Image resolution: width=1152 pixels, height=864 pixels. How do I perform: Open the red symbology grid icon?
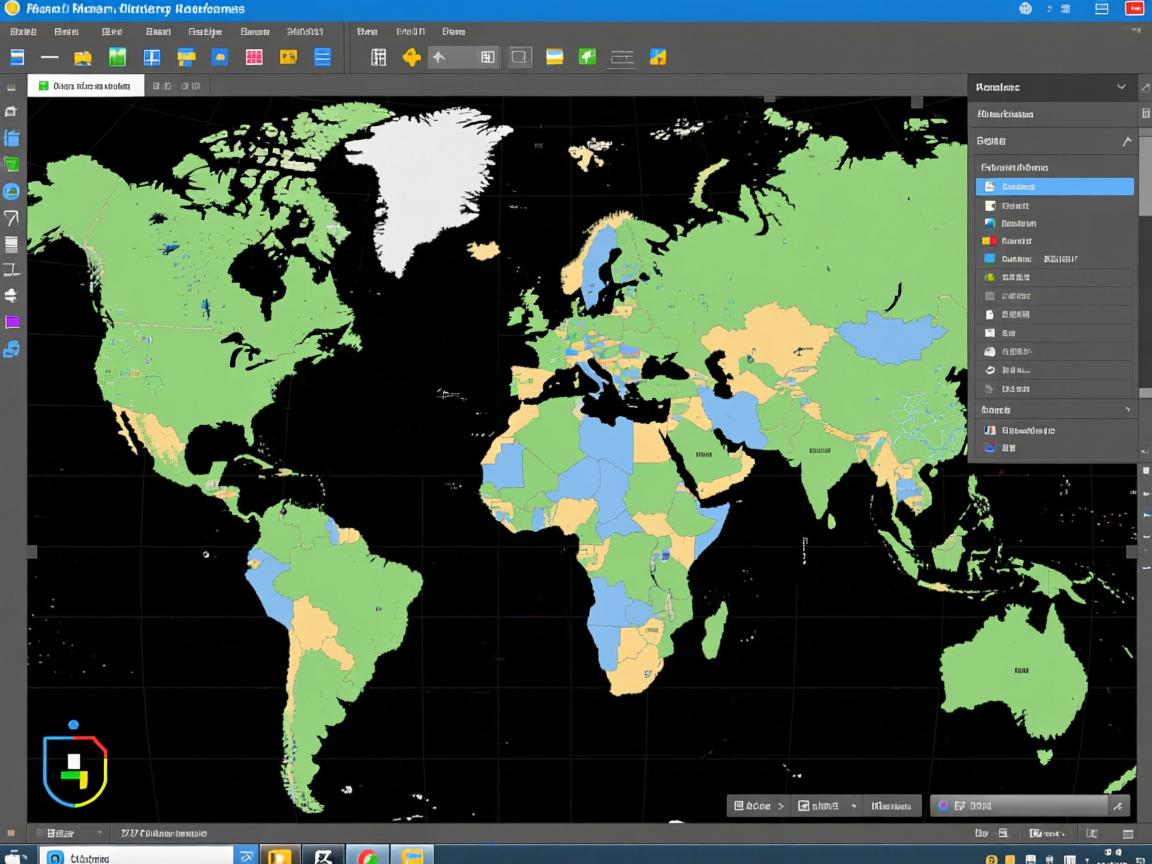coord(255,57)
